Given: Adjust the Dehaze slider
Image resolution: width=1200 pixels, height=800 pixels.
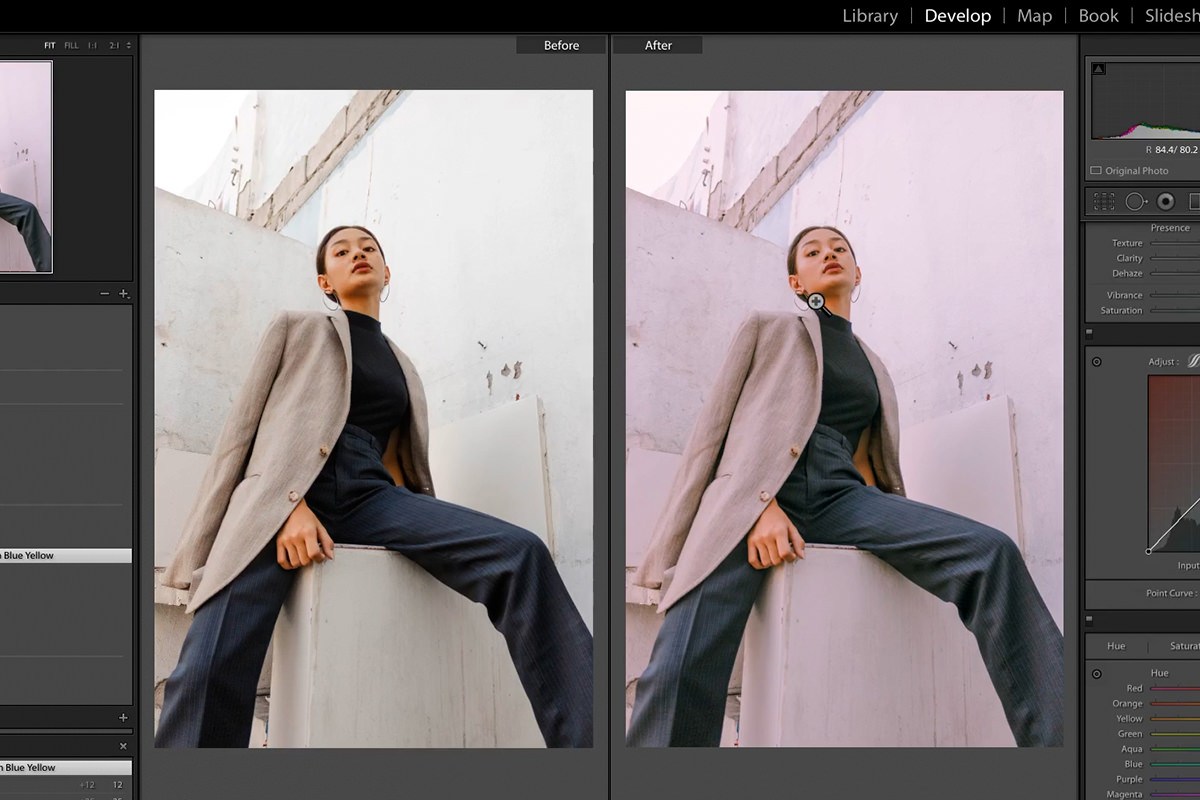Looking at the screenshot, I should click(1174, 273).
